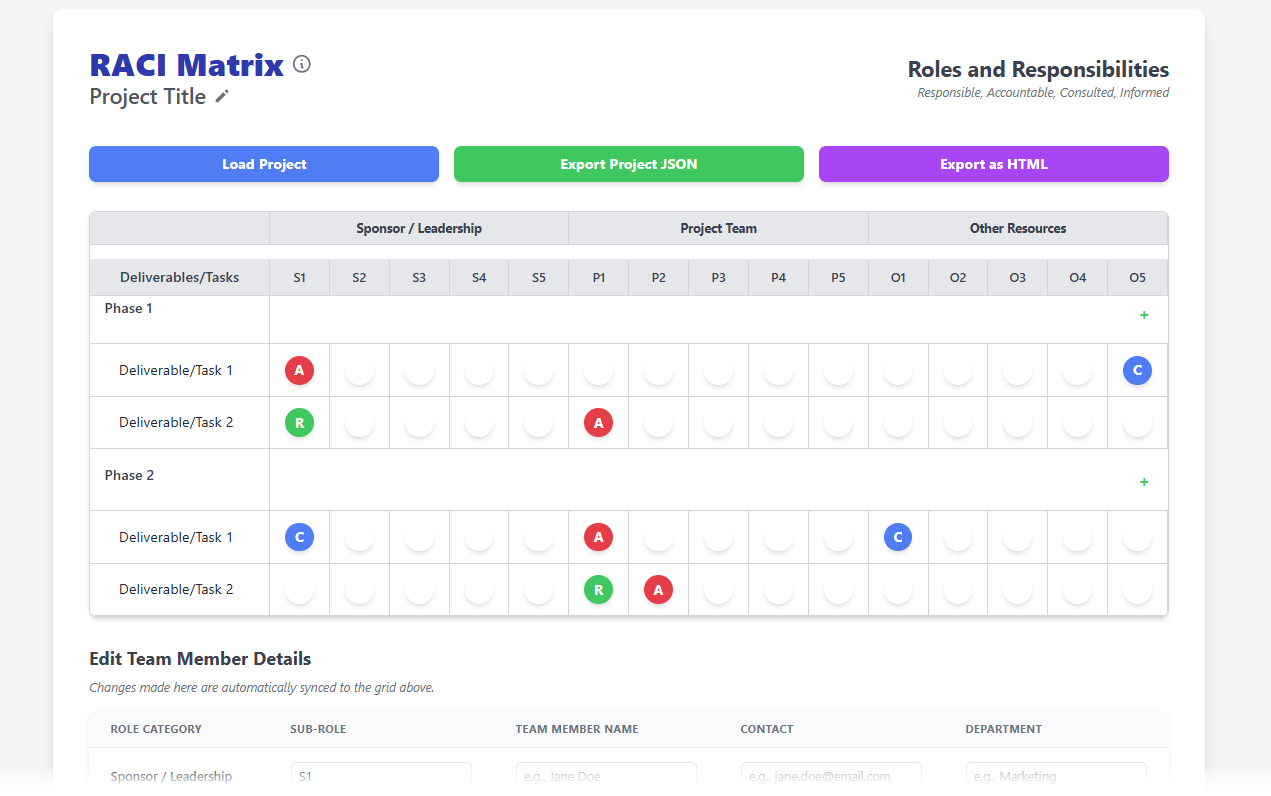Toggle O1's Consulted badge on Phase 2 Task 1
The image size is (1271, 796).
(898, 537)
